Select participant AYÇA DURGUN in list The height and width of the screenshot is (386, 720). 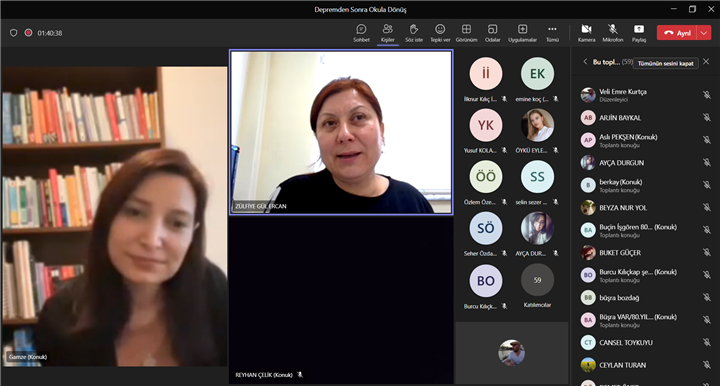coord(646,162)
